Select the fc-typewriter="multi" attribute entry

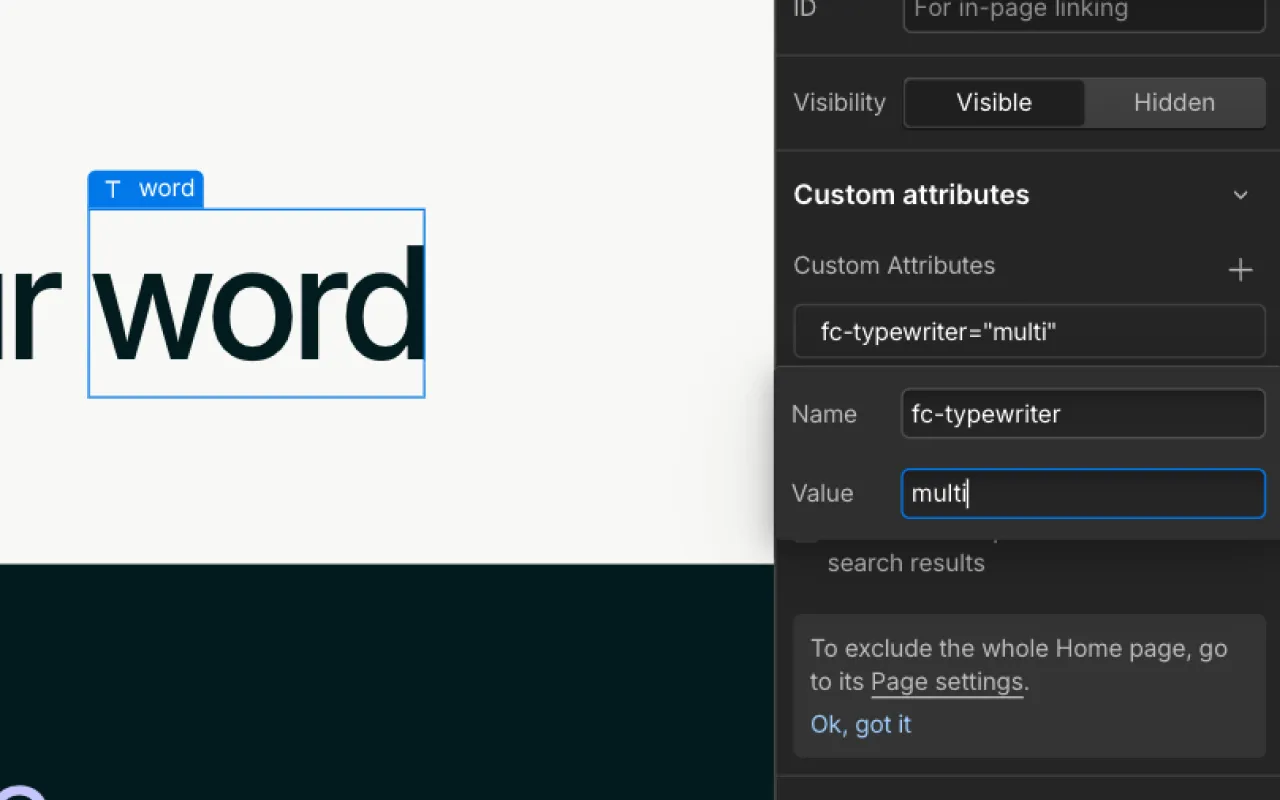1028,331
